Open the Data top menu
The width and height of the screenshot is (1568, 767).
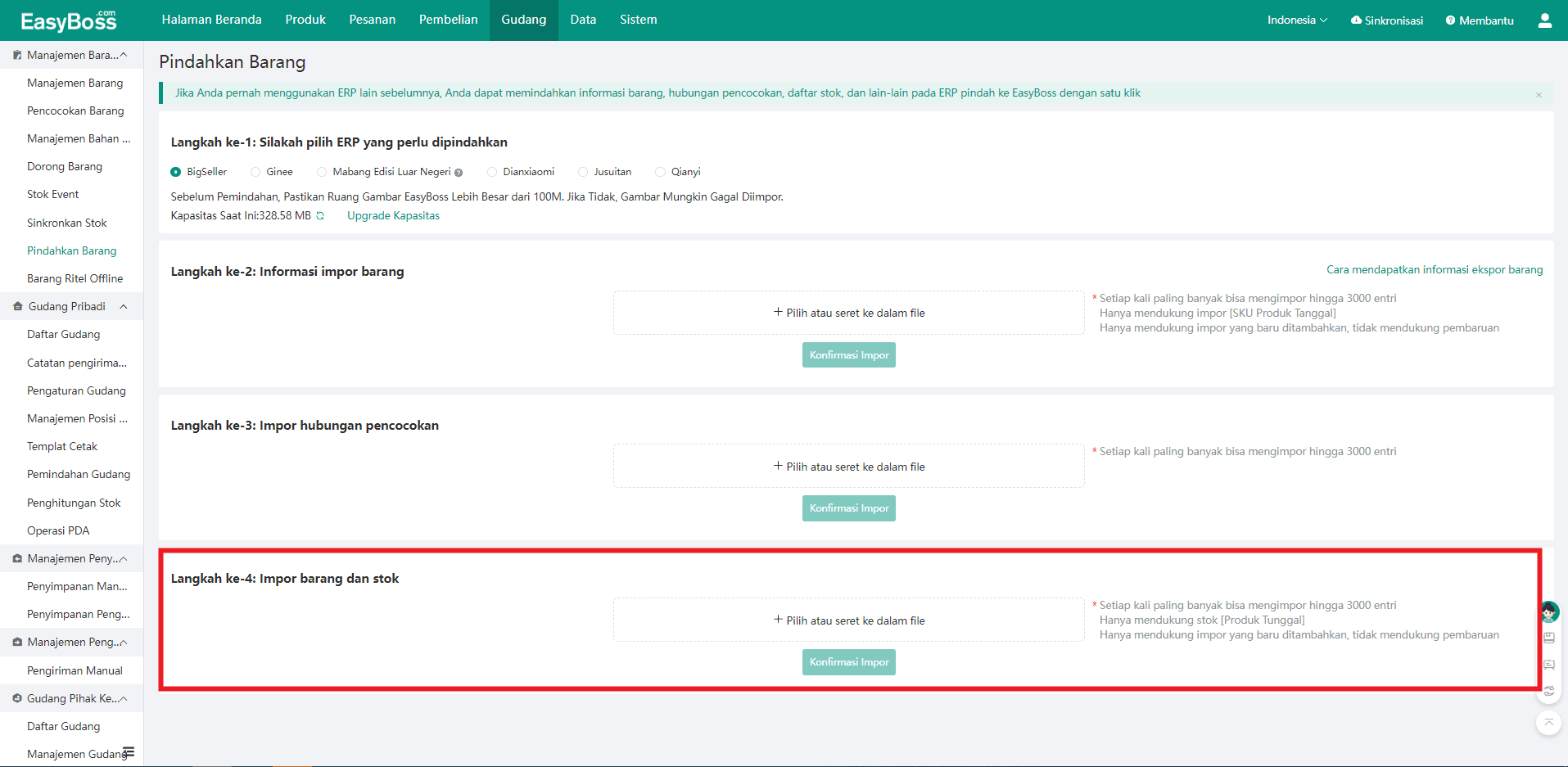tap(583, 20)
